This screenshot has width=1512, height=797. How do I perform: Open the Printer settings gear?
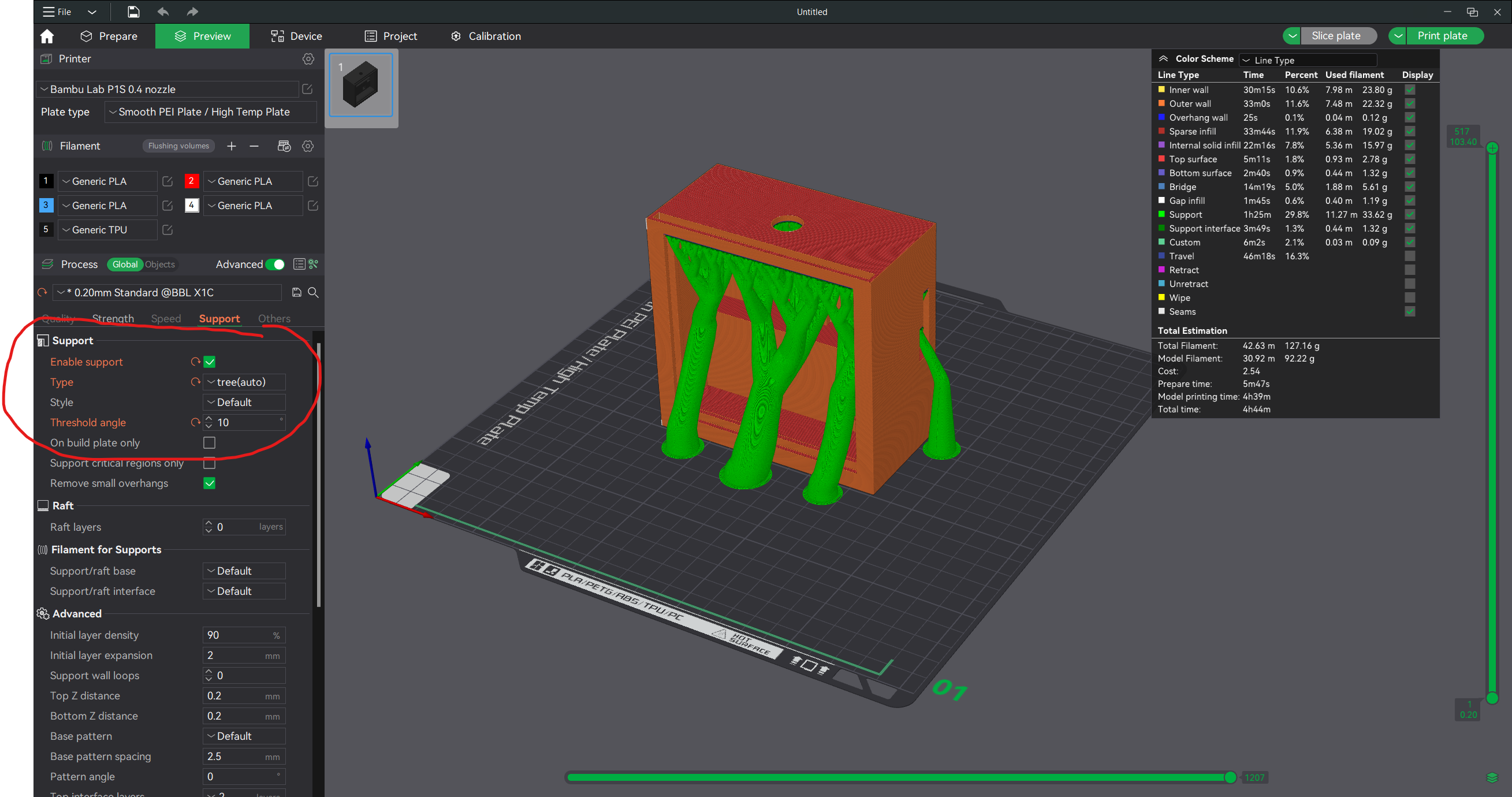(308, 59)
